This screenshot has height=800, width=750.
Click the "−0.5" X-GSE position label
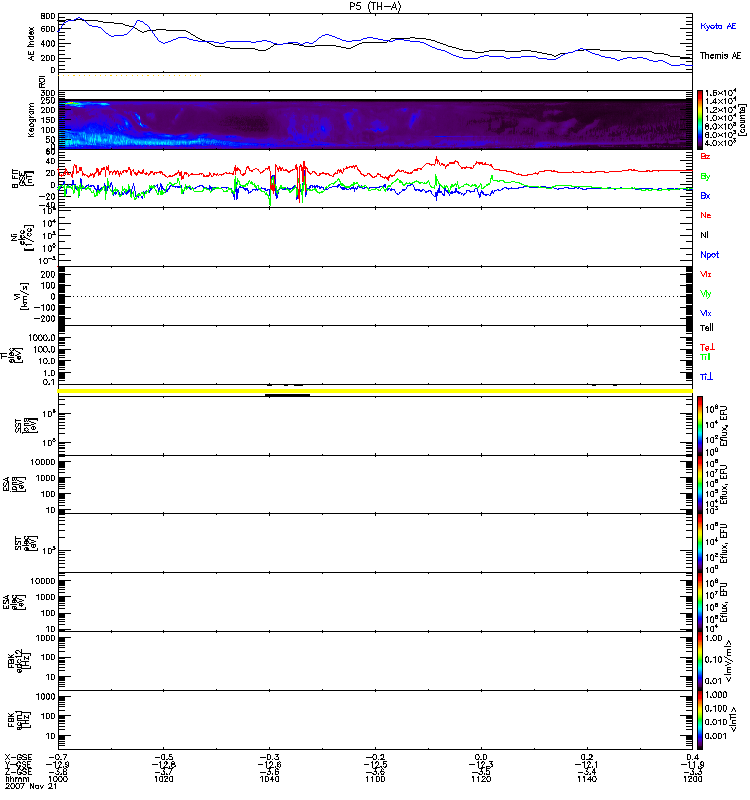pyautogui.click(x=164, y=757)
